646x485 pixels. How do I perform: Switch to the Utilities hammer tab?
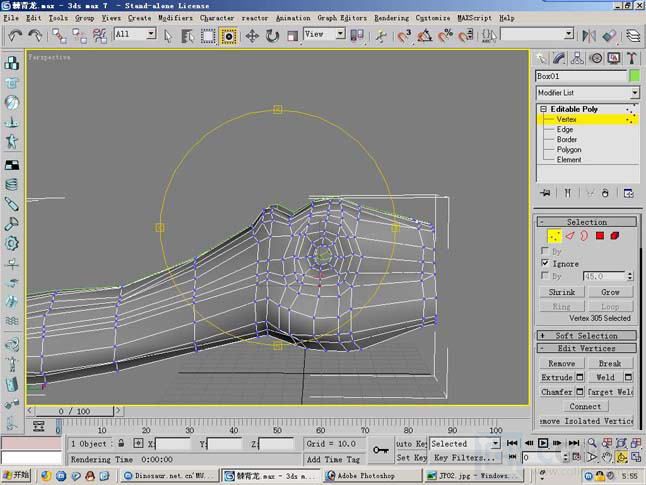tap(632, 59)
